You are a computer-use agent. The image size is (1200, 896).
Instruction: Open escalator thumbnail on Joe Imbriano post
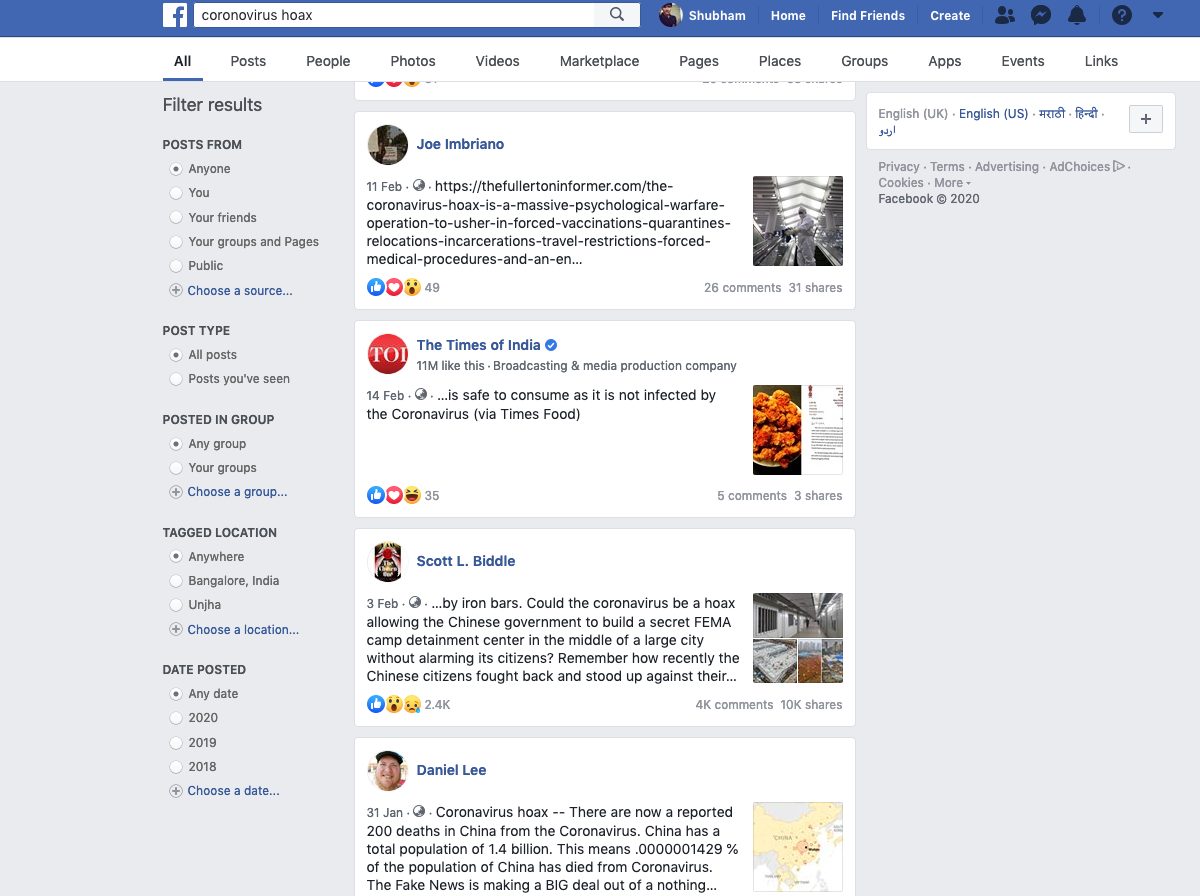pyautogui.click(x=797, y=221)
